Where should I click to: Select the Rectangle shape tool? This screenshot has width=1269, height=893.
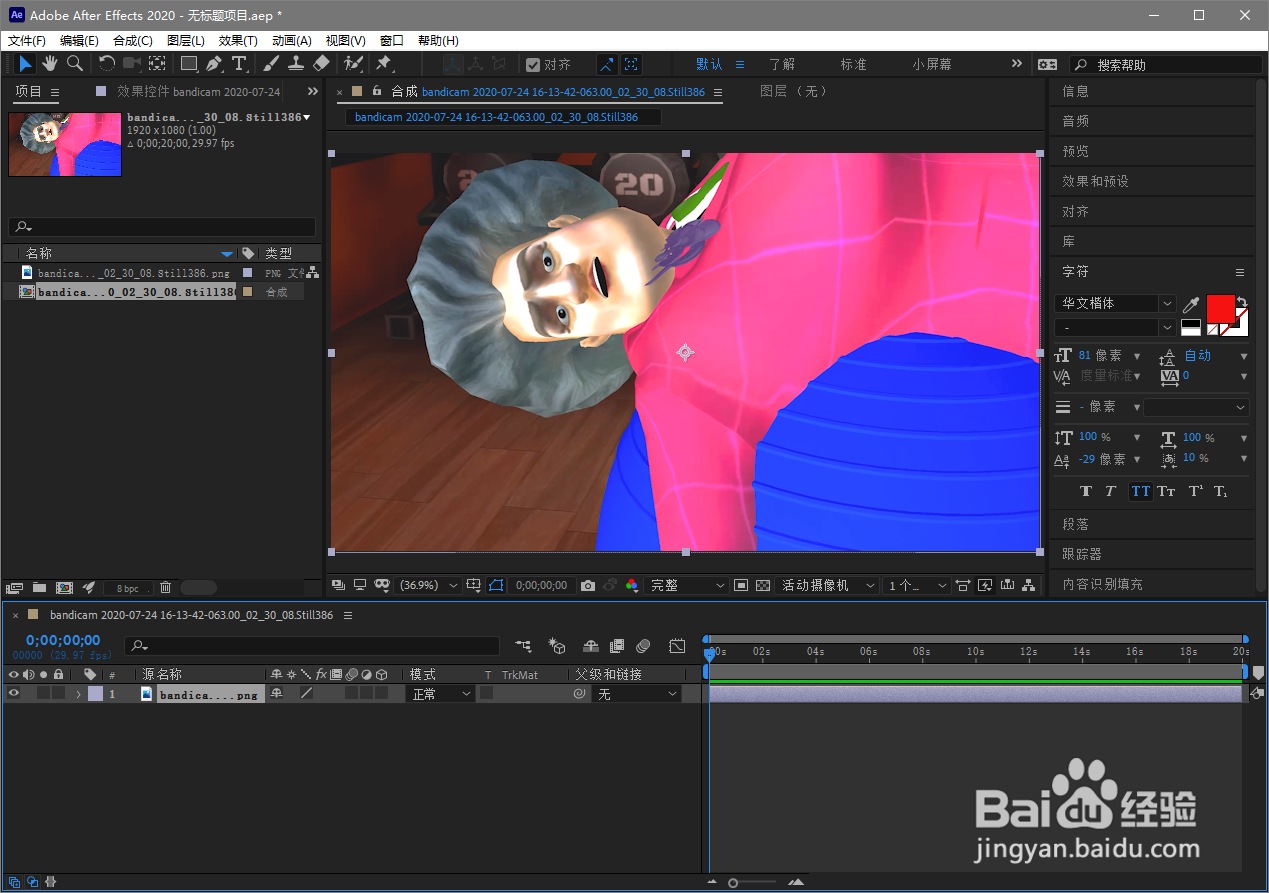[x=188, y=64]
